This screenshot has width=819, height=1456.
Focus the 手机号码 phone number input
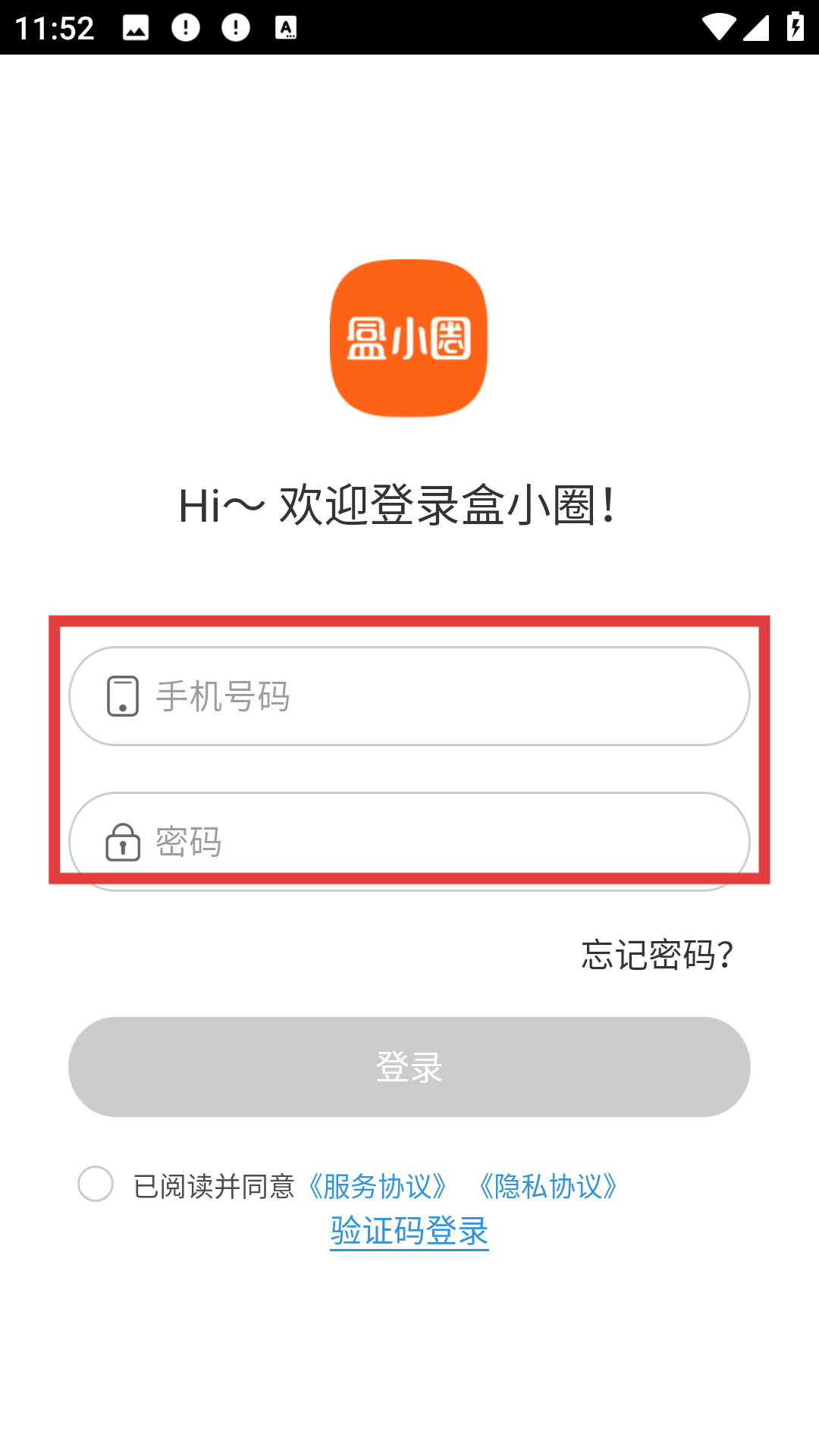click(x=409, y=696)
